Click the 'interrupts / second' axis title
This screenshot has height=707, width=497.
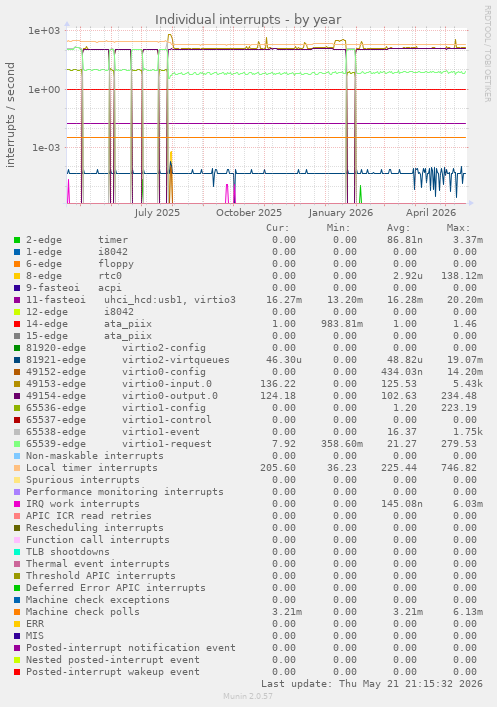10,115
